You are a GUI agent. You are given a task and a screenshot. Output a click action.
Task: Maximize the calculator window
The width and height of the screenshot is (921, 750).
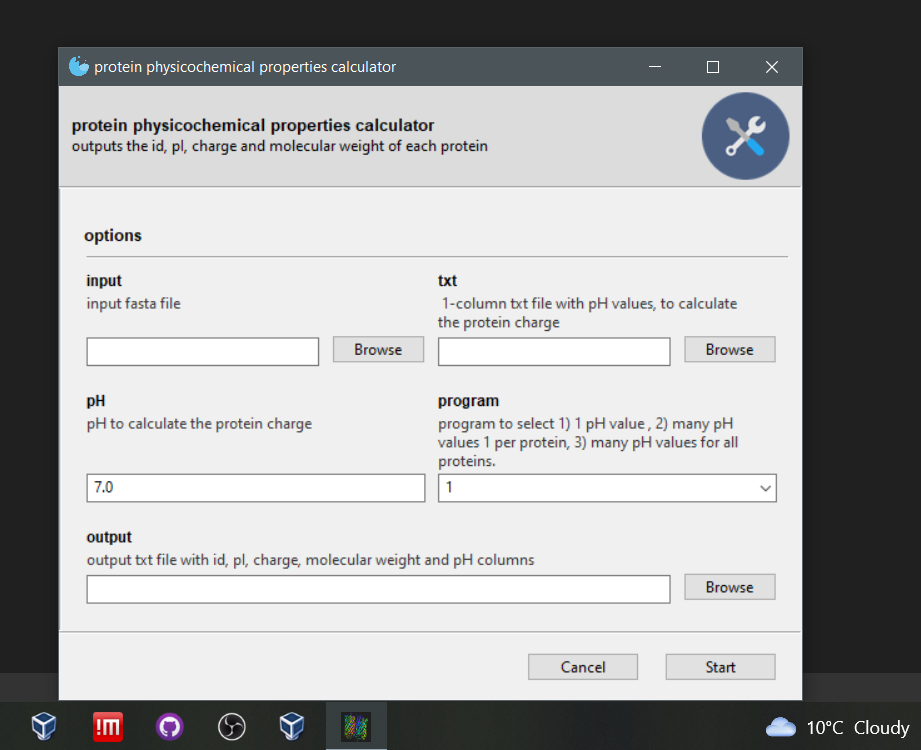point(712,67)
